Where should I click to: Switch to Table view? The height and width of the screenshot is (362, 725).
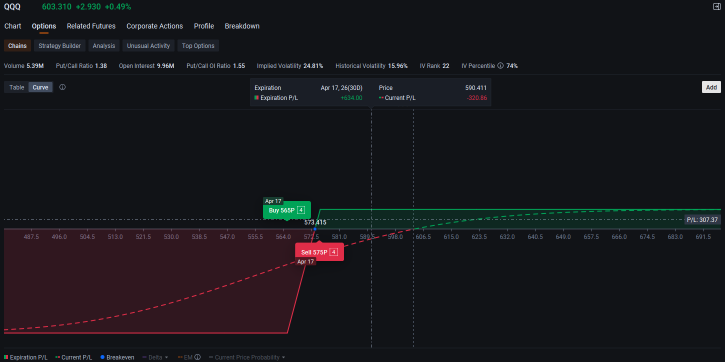(17, 87)
